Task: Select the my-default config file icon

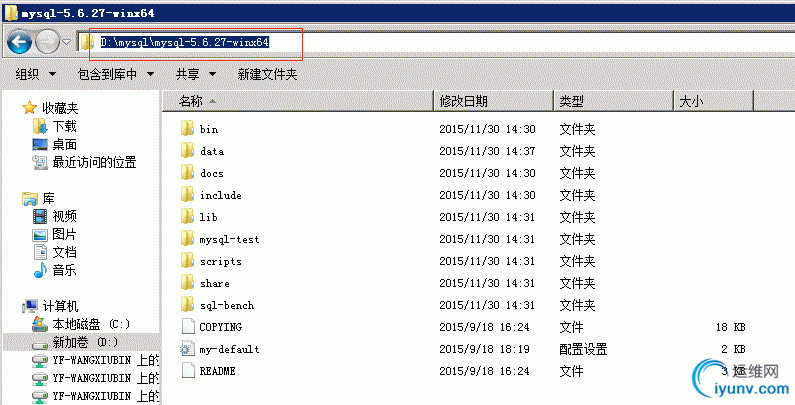Action: (x=188, y=349)
